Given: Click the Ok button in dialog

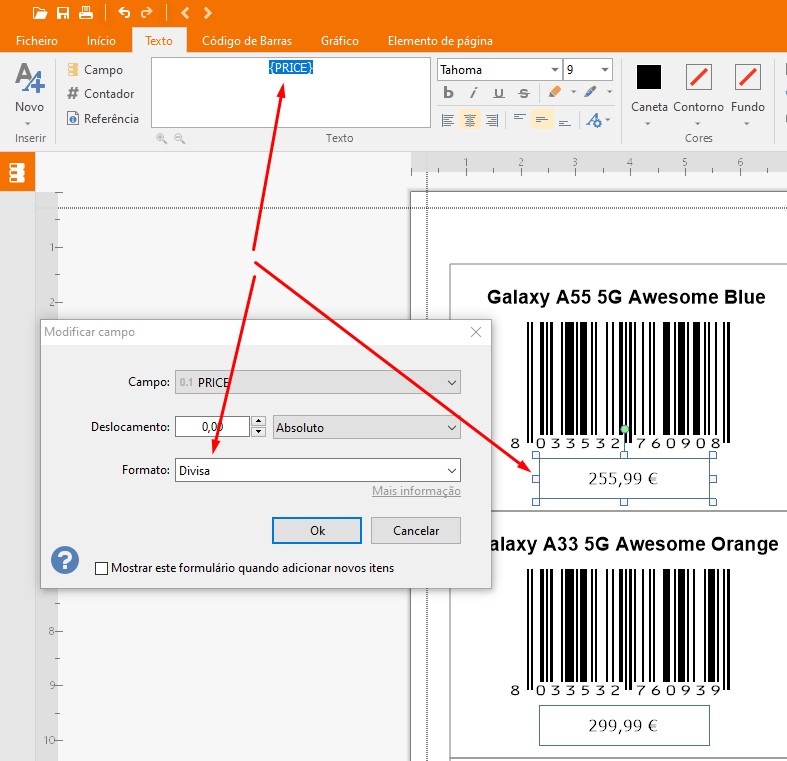Looking at the screenshot, I should click(317, 530).
